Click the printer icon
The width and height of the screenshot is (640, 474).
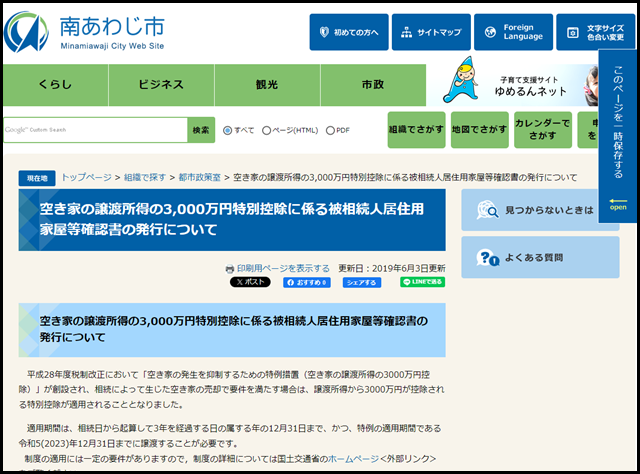[230, 269]
